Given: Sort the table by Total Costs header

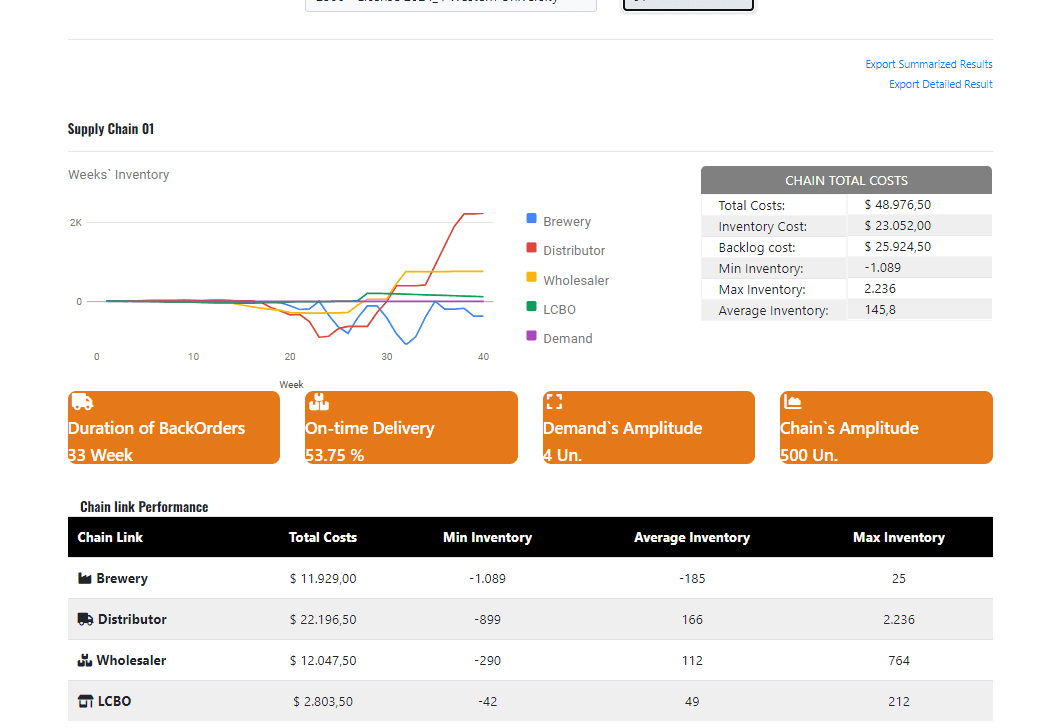Looking at the screenshot, I should (322, 537).
